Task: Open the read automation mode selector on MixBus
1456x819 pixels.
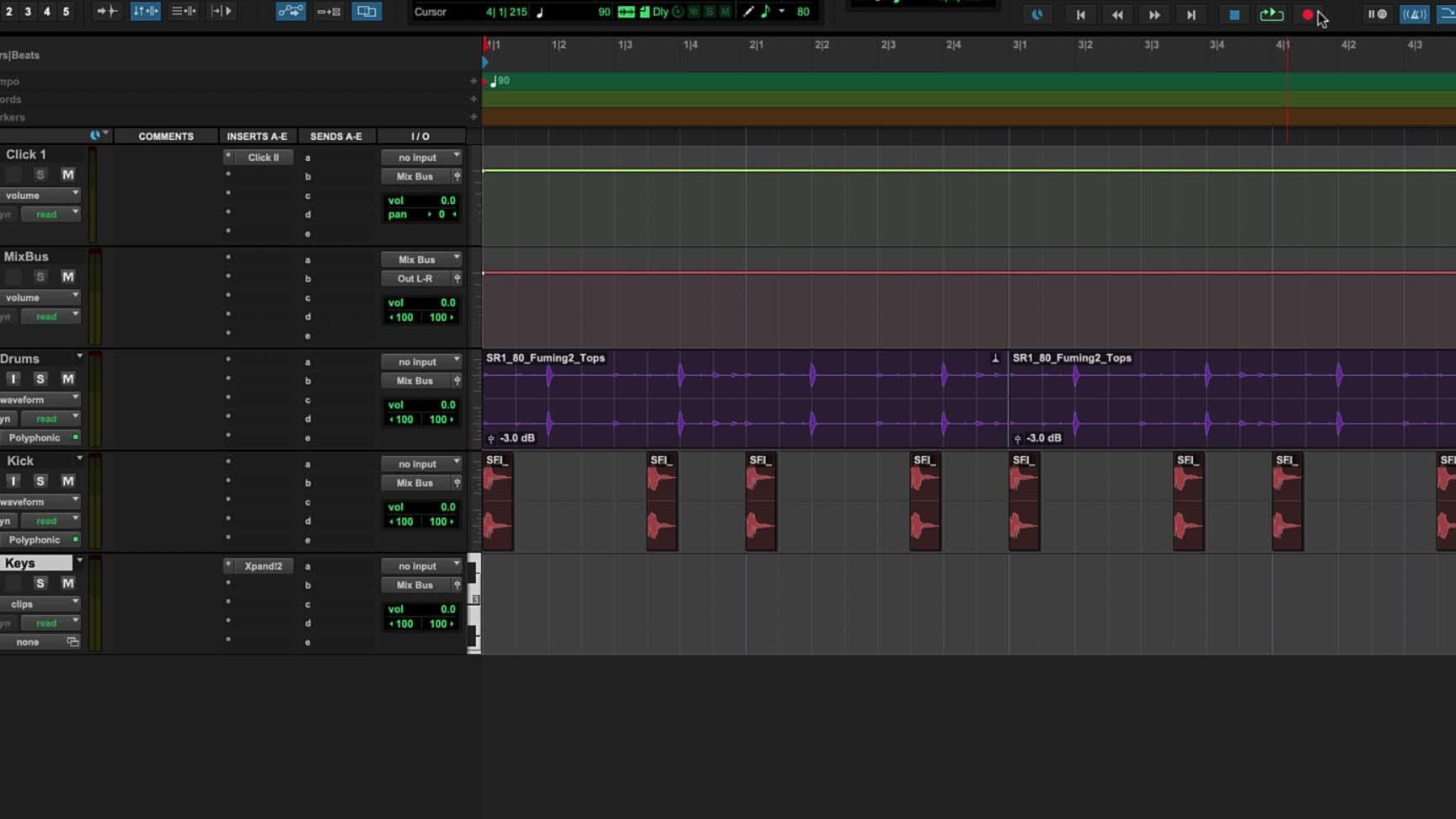Action: (x=48, y=316)
